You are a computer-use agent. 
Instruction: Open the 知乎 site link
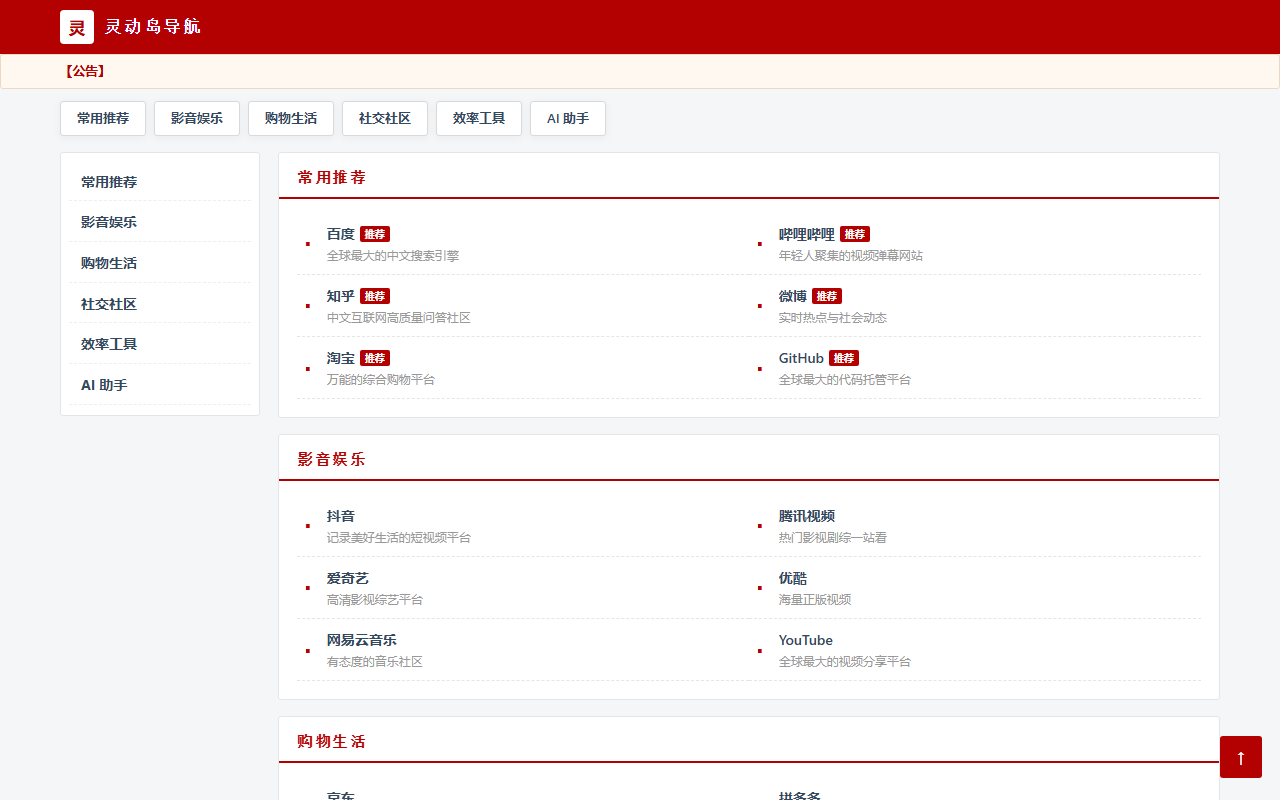pos(341,296)
